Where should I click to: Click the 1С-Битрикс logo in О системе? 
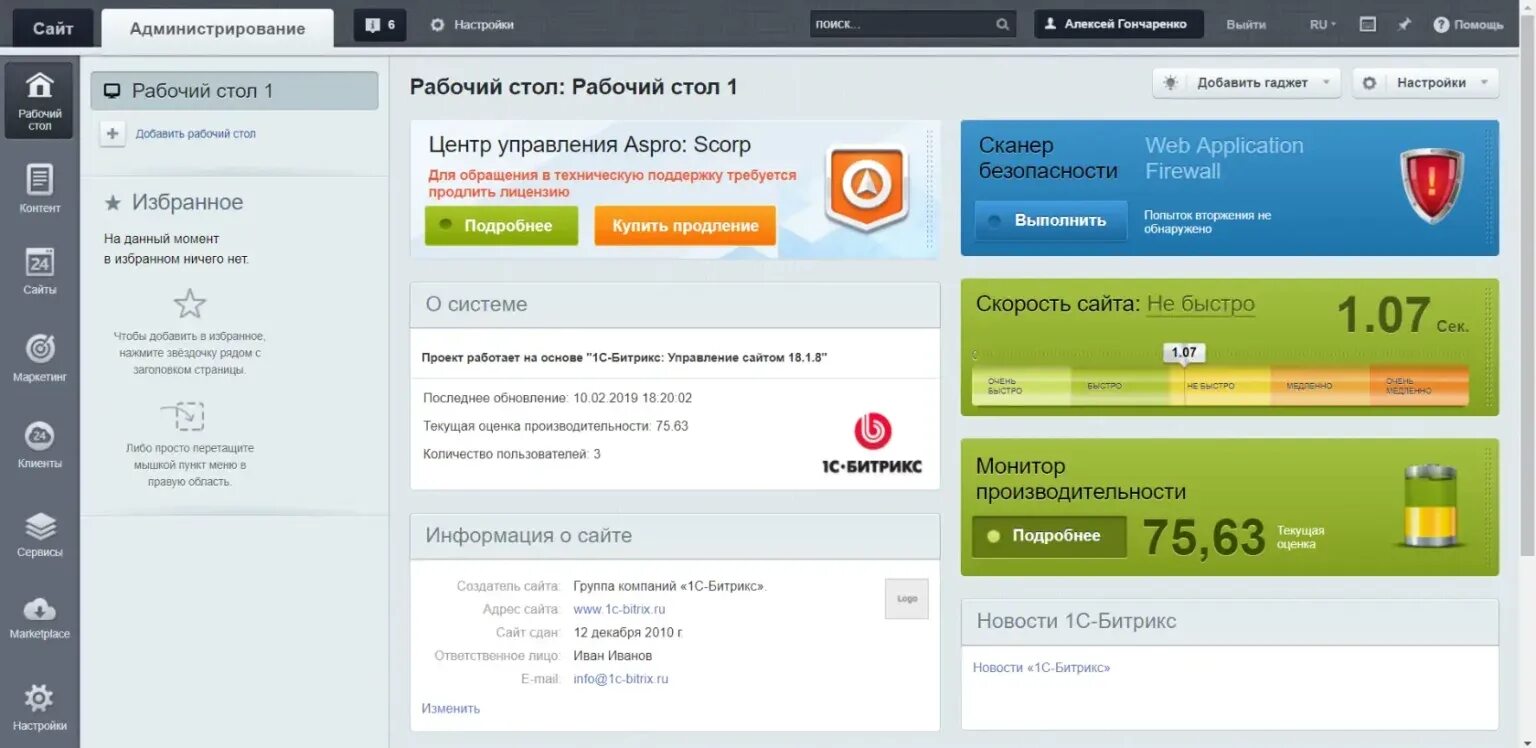click(872, 444)
